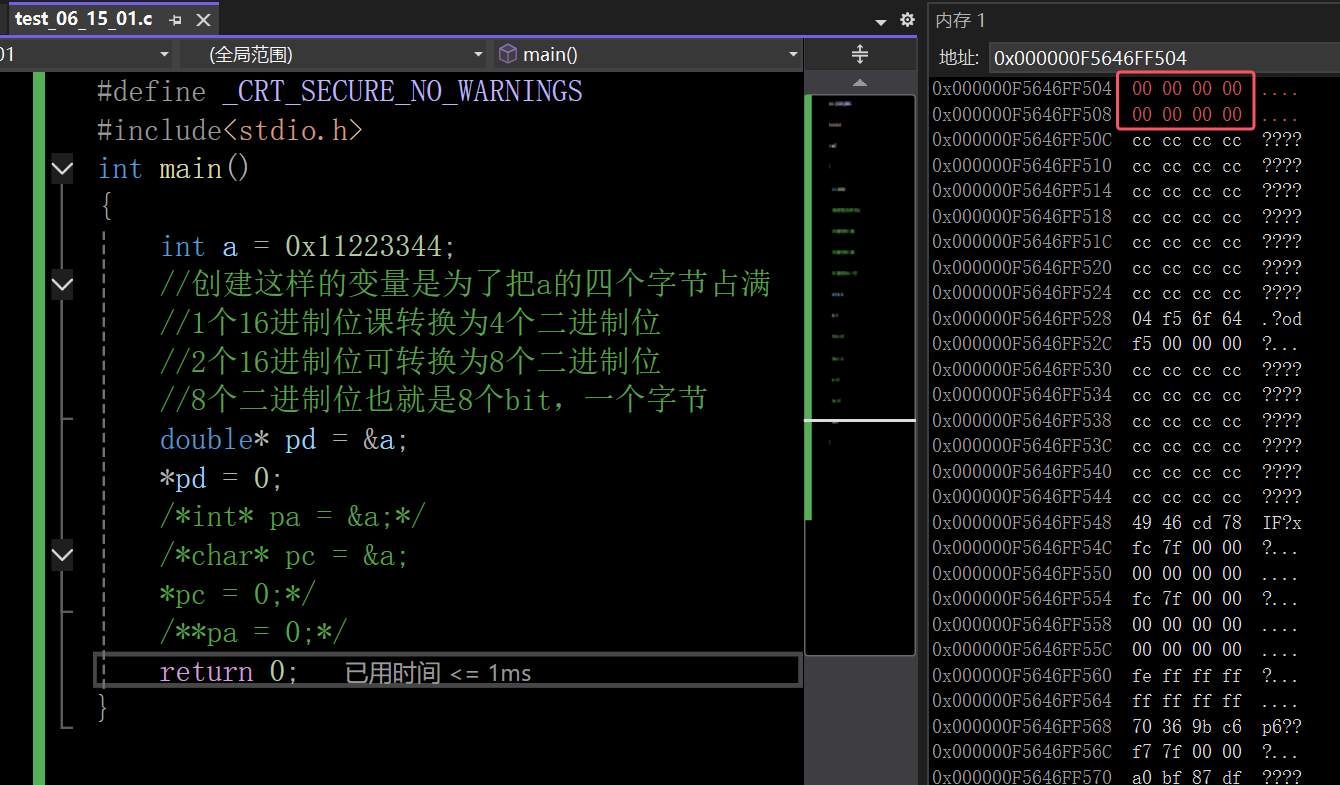
Task: Click the comment starting with //创建这样的变量
Action: (465, 285)
